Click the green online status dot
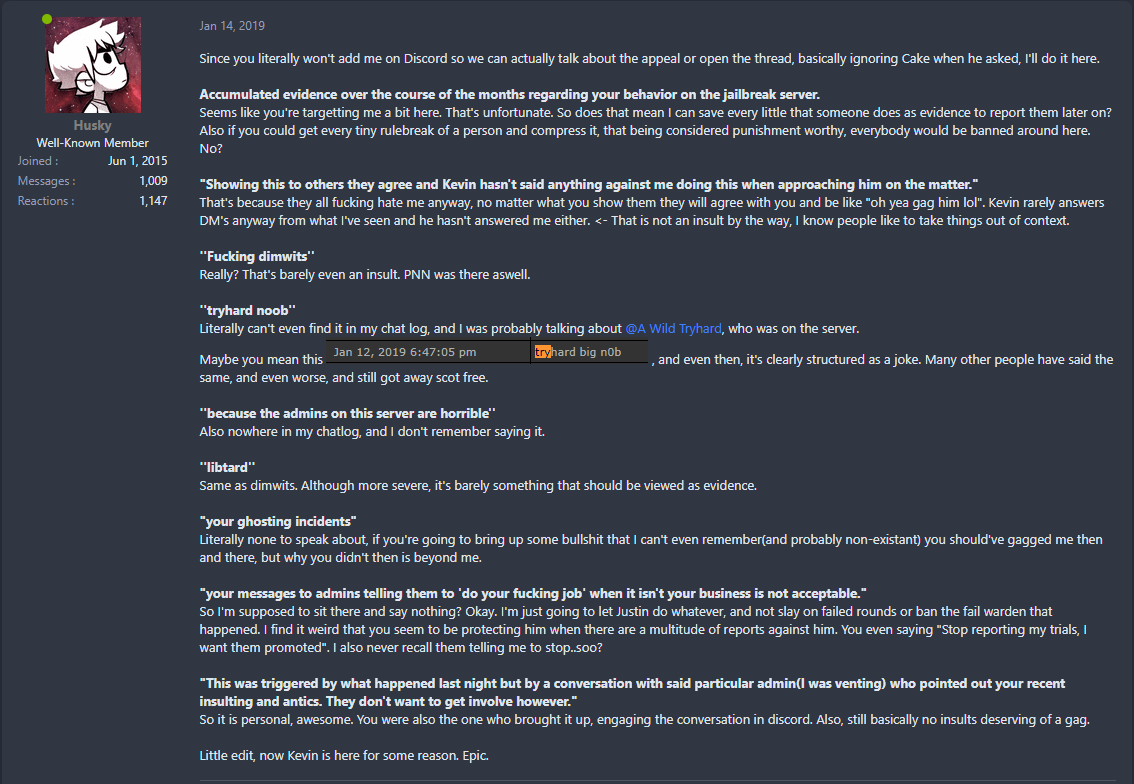Viewport: 1134px width, 784px height. click(x=48, y=19)
